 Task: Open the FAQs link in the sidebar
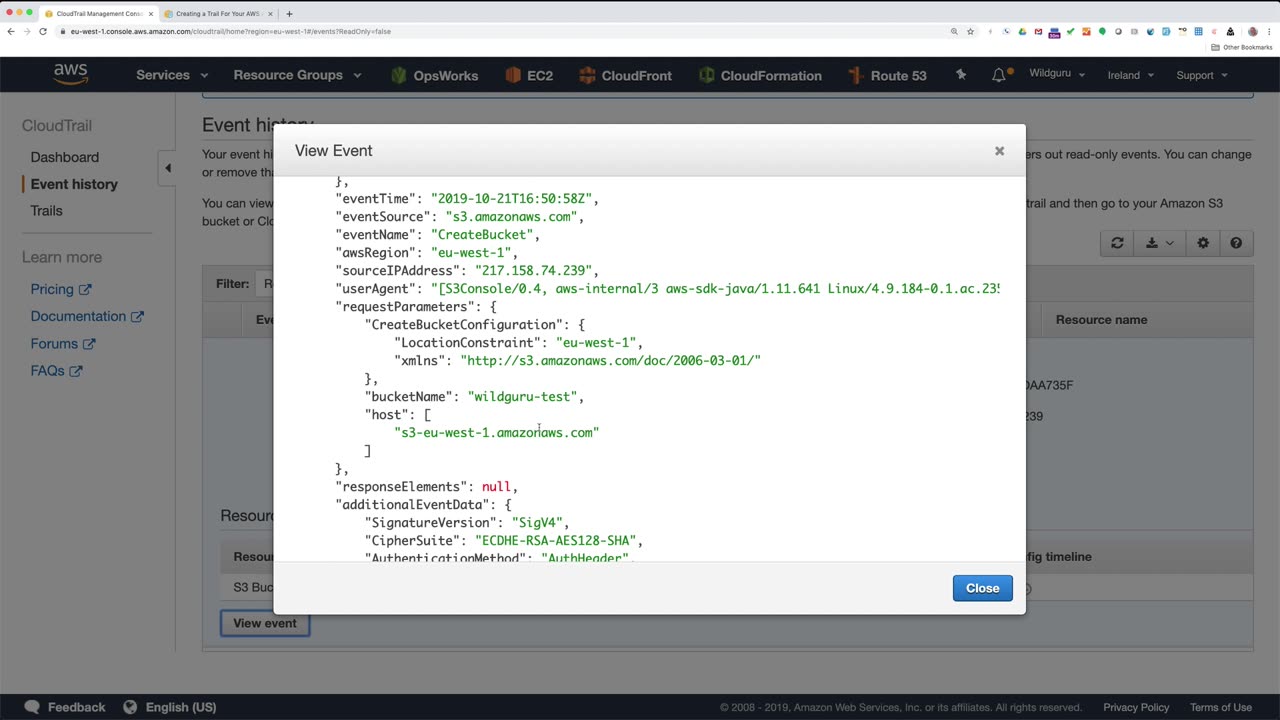[x=56, y=370]
